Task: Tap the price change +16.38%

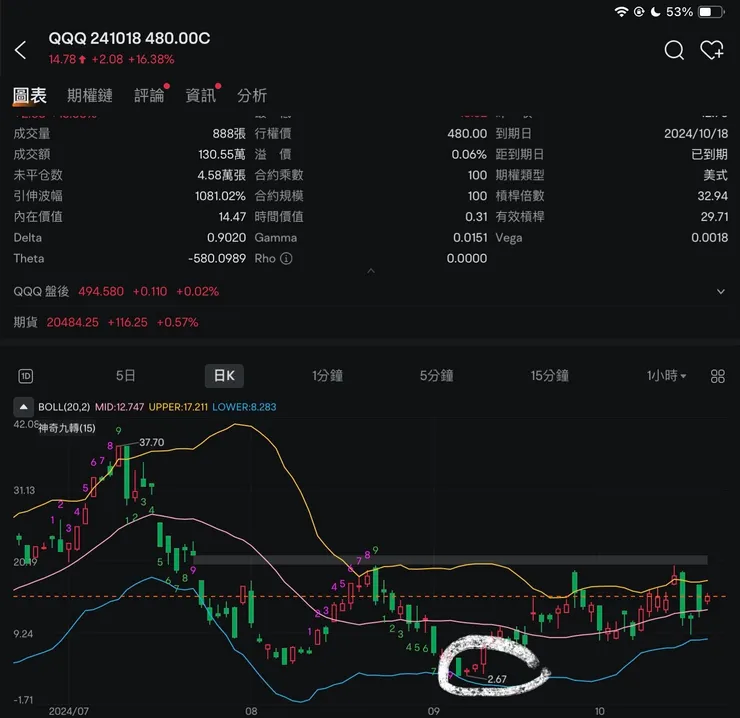Action: point(151,59)
